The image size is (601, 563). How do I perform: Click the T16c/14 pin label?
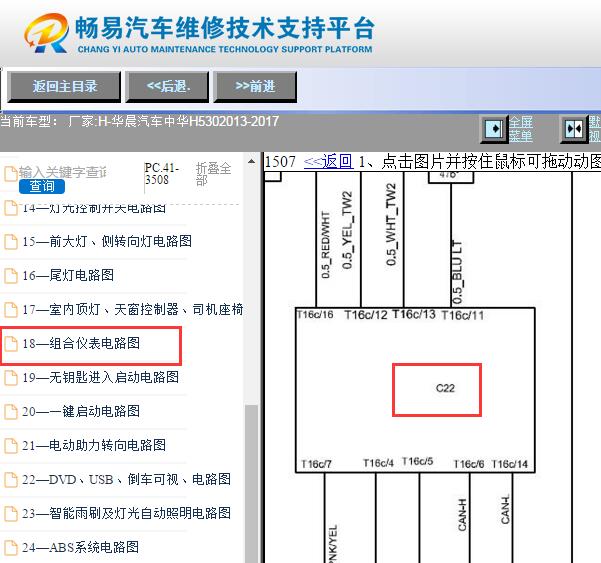click(x=510, y=464)
